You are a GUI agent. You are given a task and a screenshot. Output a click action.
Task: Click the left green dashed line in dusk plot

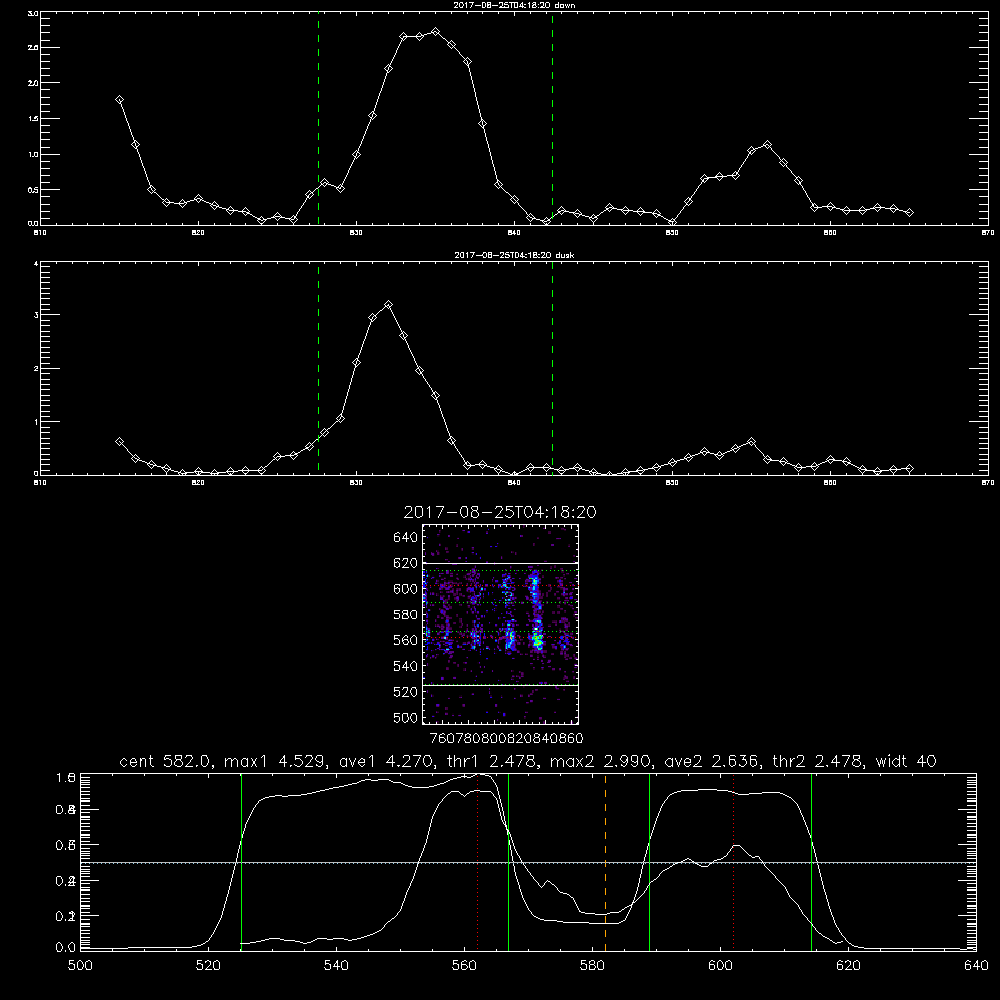coord(318,368)
